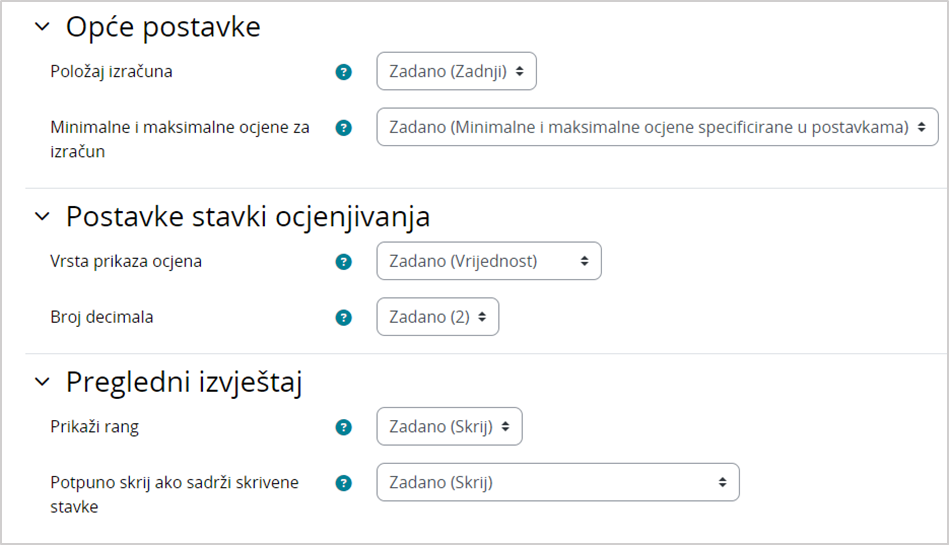Collapse the Opće postavke section chevron
This screenshot has height=545, width=949.
[42, 28]
